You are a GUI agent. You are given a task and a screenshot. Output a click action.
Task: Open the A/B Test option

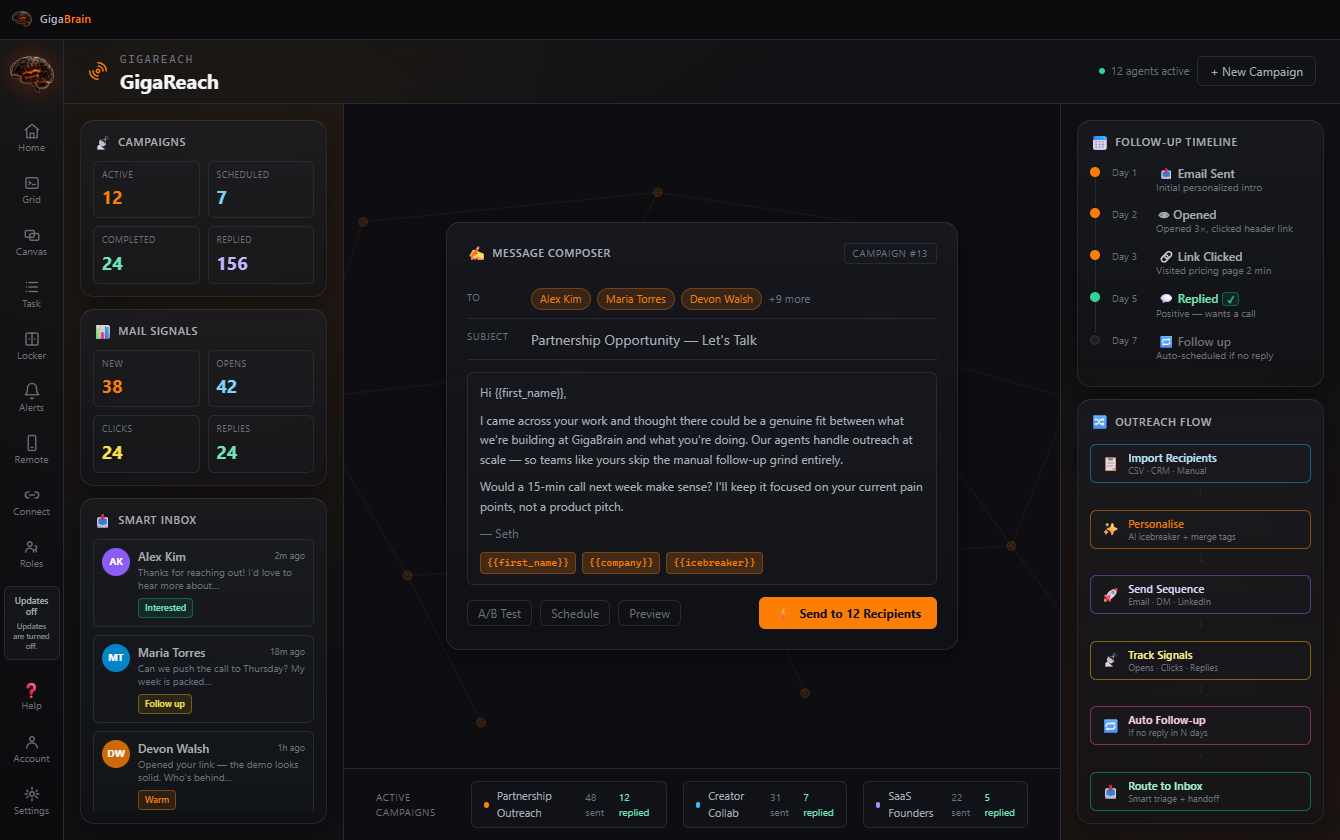tap(499, 613)
